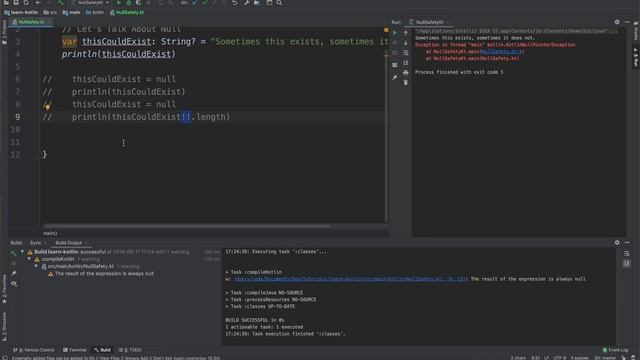Open Build panel settings gear
This screenshot has width=640, height=360.
click(617, 242)
